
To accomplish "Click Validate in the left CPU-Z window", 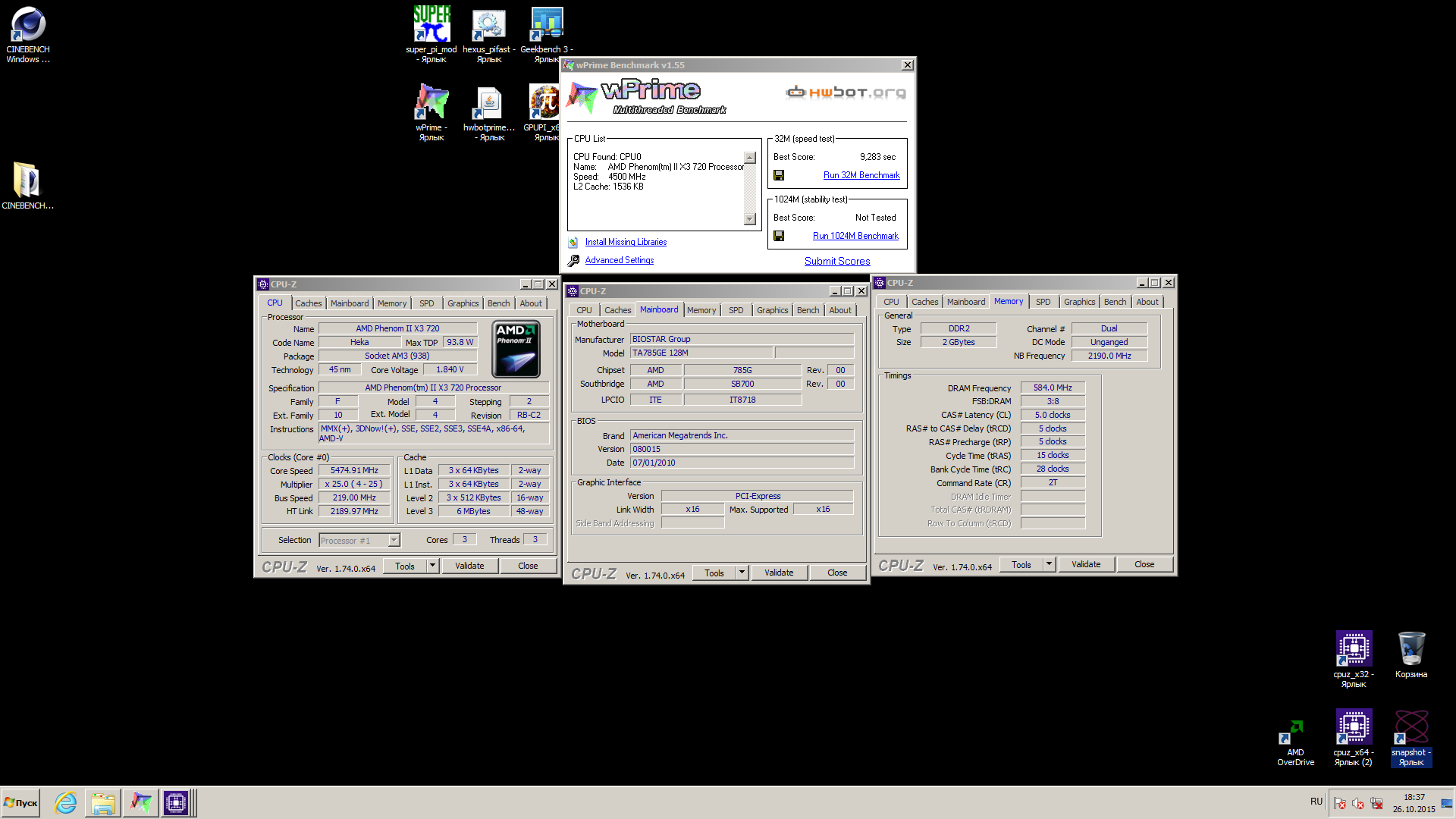I will pos(469,566).
